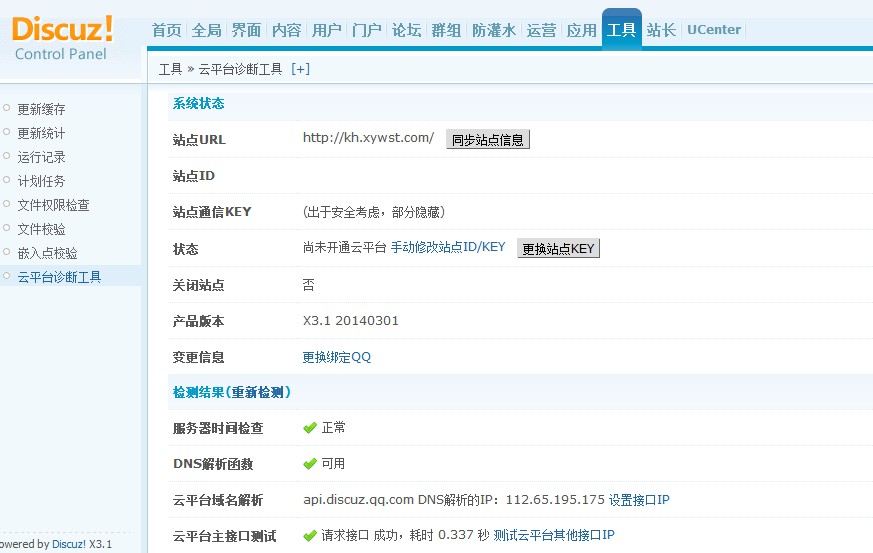Viewport: 873px width, 553px height.
Task: Select 云平台诊断工具 in the sidebar
Action: tap(59, 277)
